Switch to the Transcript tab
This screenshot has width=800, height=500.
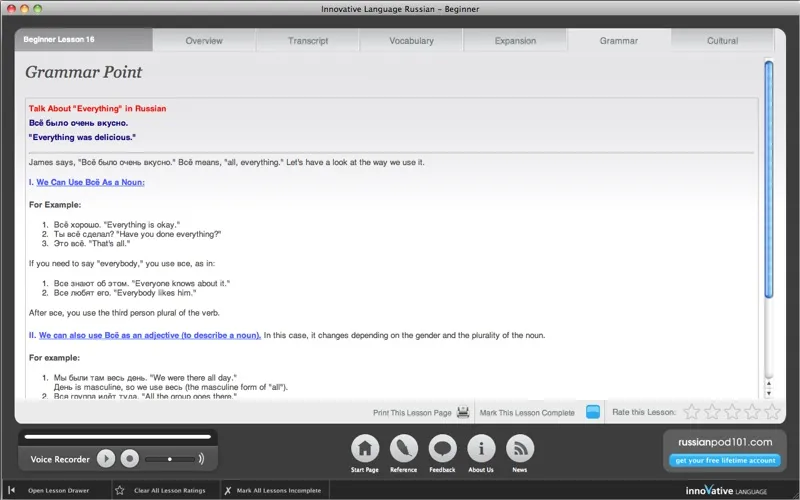pos(308,41)
